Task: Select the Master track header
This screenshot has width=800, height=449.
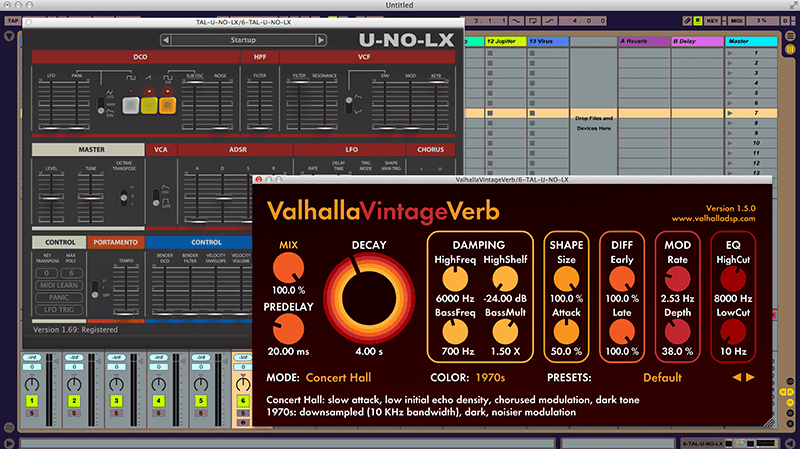Action: coord(751,41)
